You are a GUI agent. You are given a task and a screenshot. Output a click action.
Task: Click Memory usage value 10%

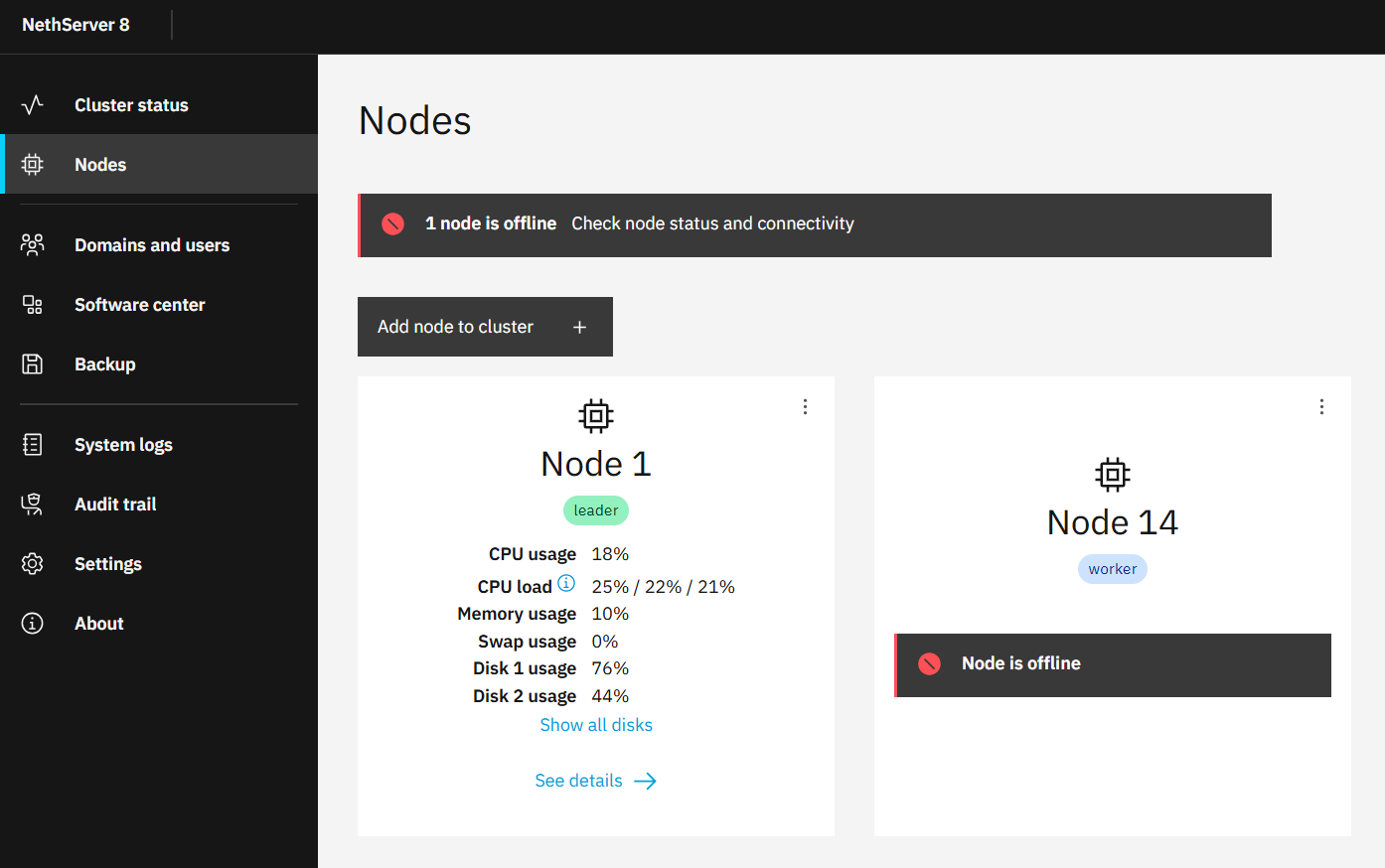click(x=610, y=614)
